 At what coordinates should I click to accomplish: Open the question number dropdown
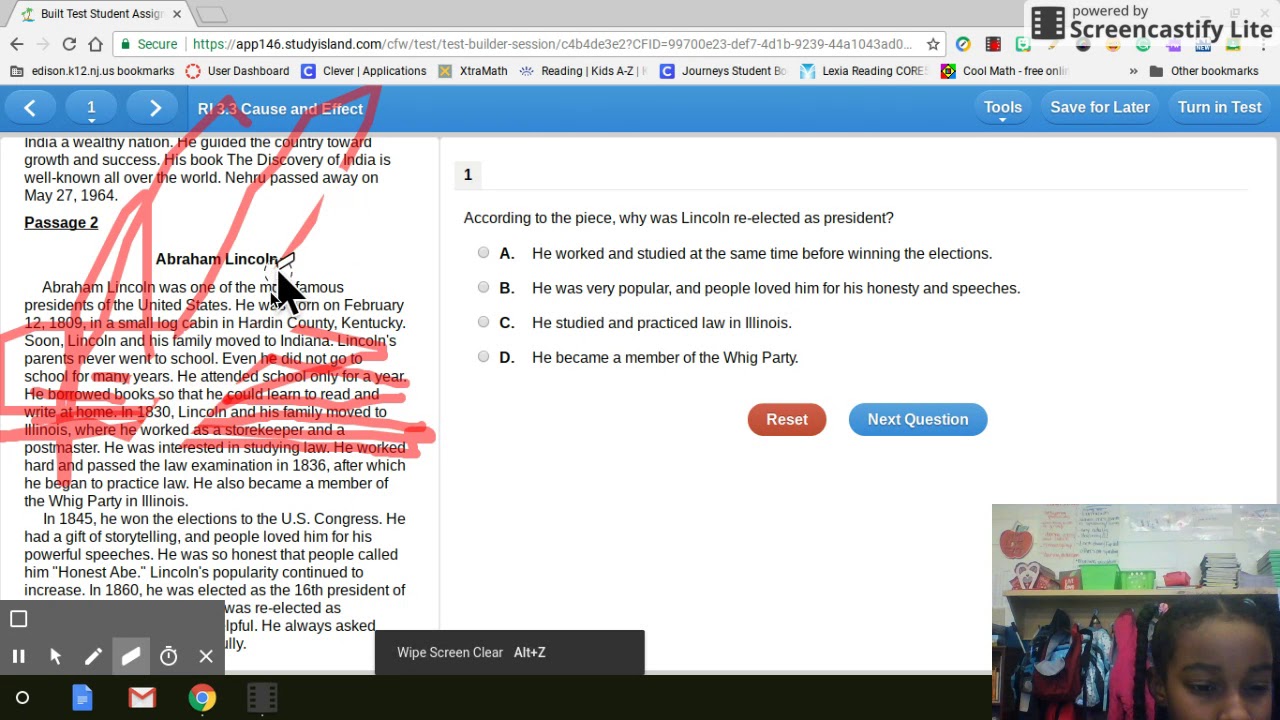pyautogui.click(x=91, y=107)
